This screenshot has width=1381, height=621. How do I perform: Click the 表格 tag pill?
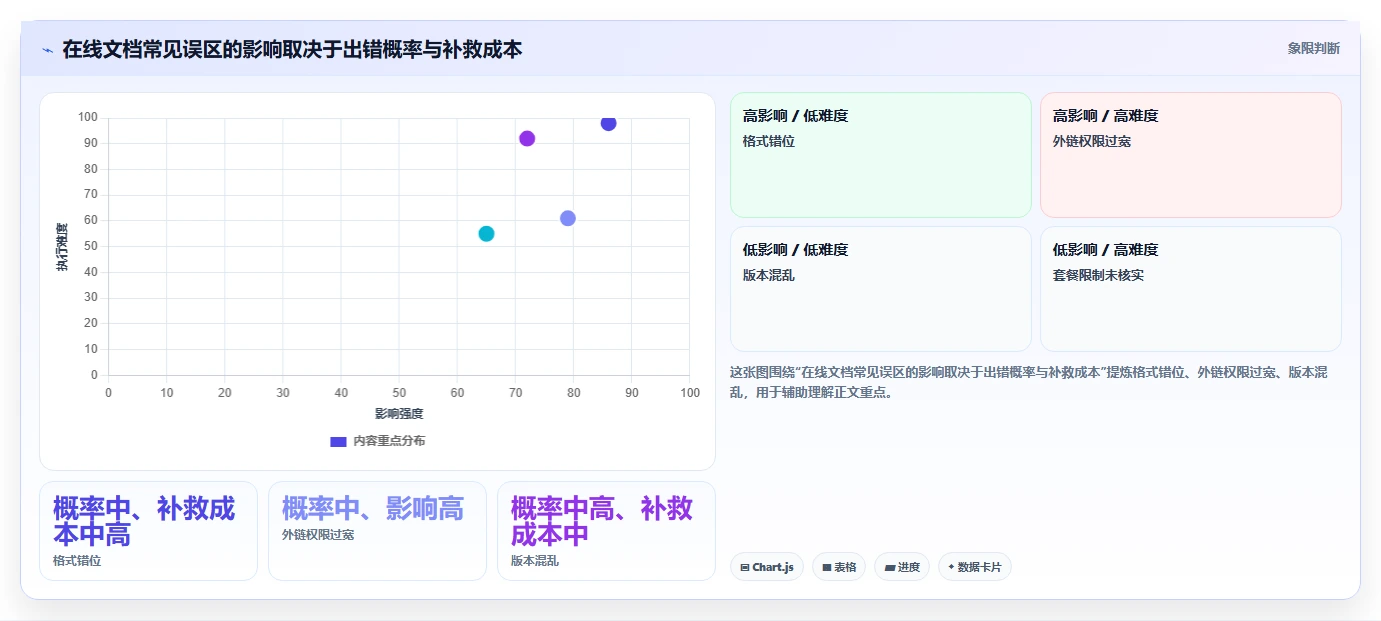click(x=839, y=567)
